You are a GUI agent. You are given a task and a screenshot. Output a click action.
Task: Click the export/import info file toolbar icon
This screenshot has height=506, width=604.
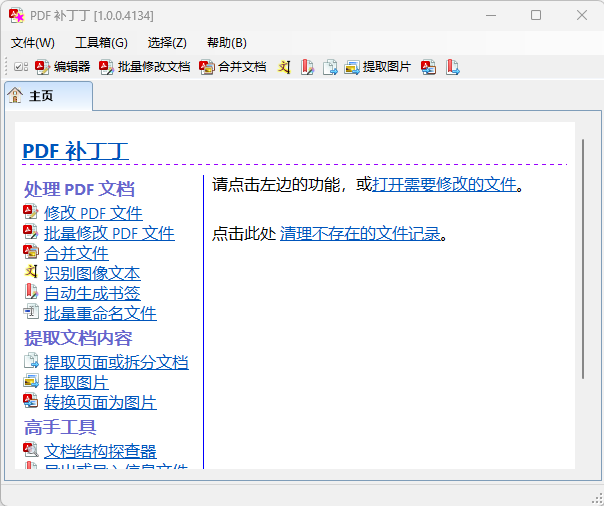pos(453,67)
